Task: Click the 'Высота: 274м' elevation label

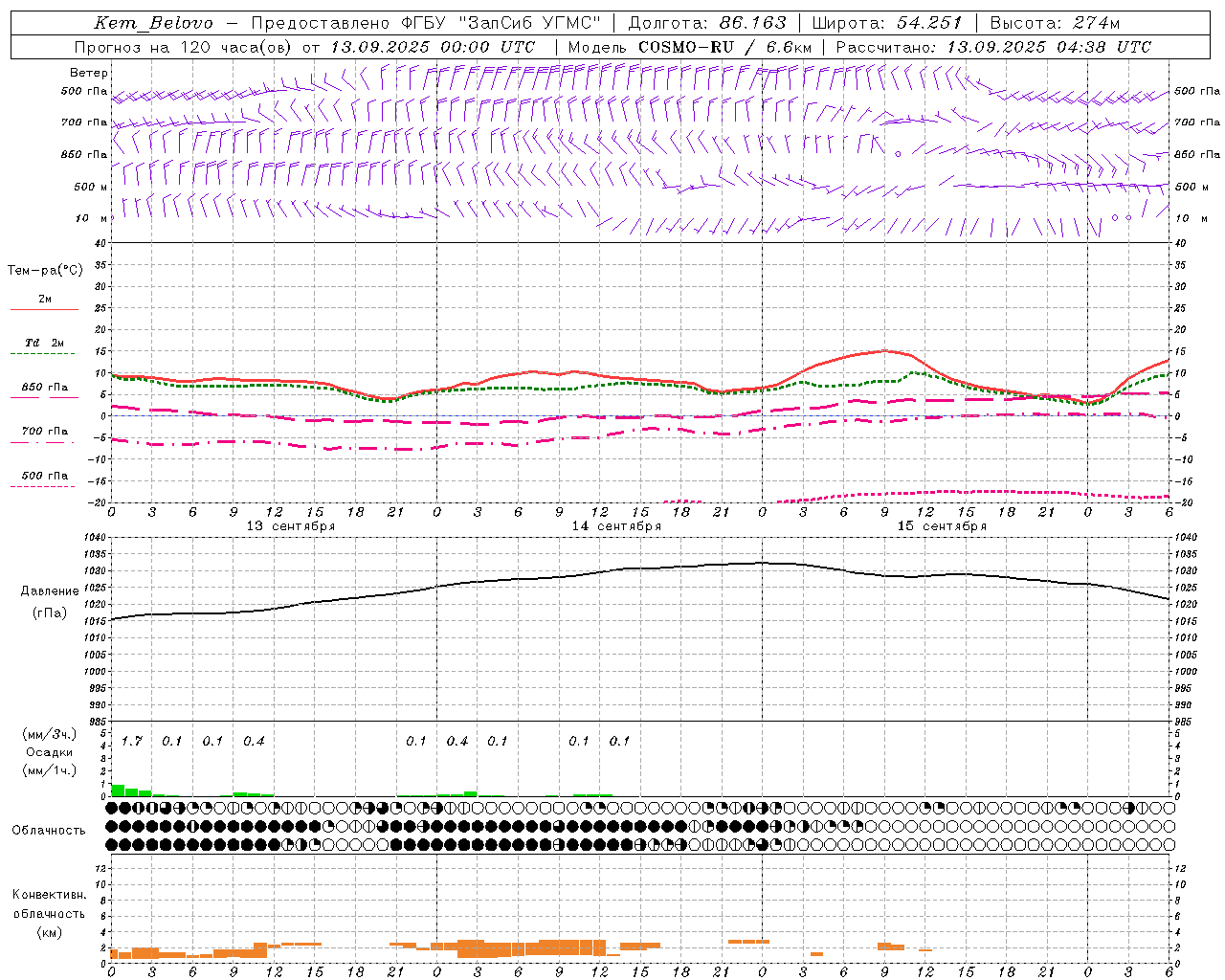Action: coord(1056,23)
